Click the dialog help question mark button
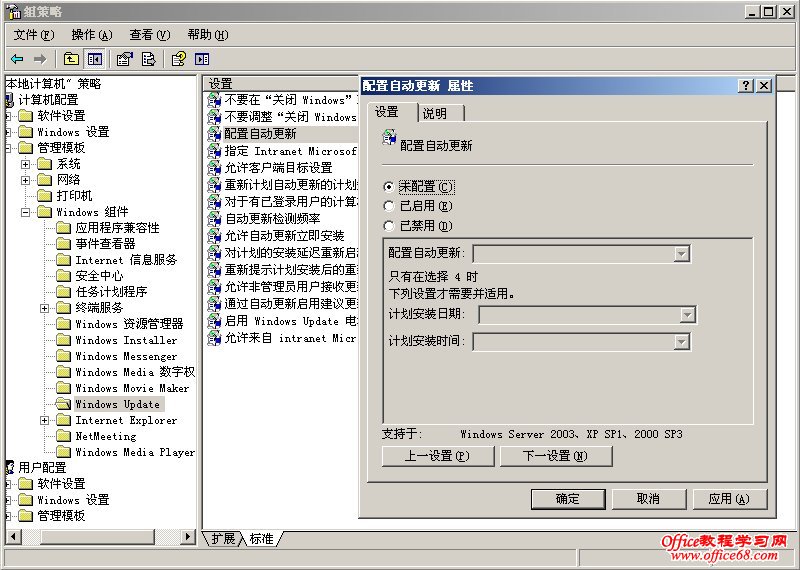The height and width of the screenshot is (570, 800). [745, 86]
